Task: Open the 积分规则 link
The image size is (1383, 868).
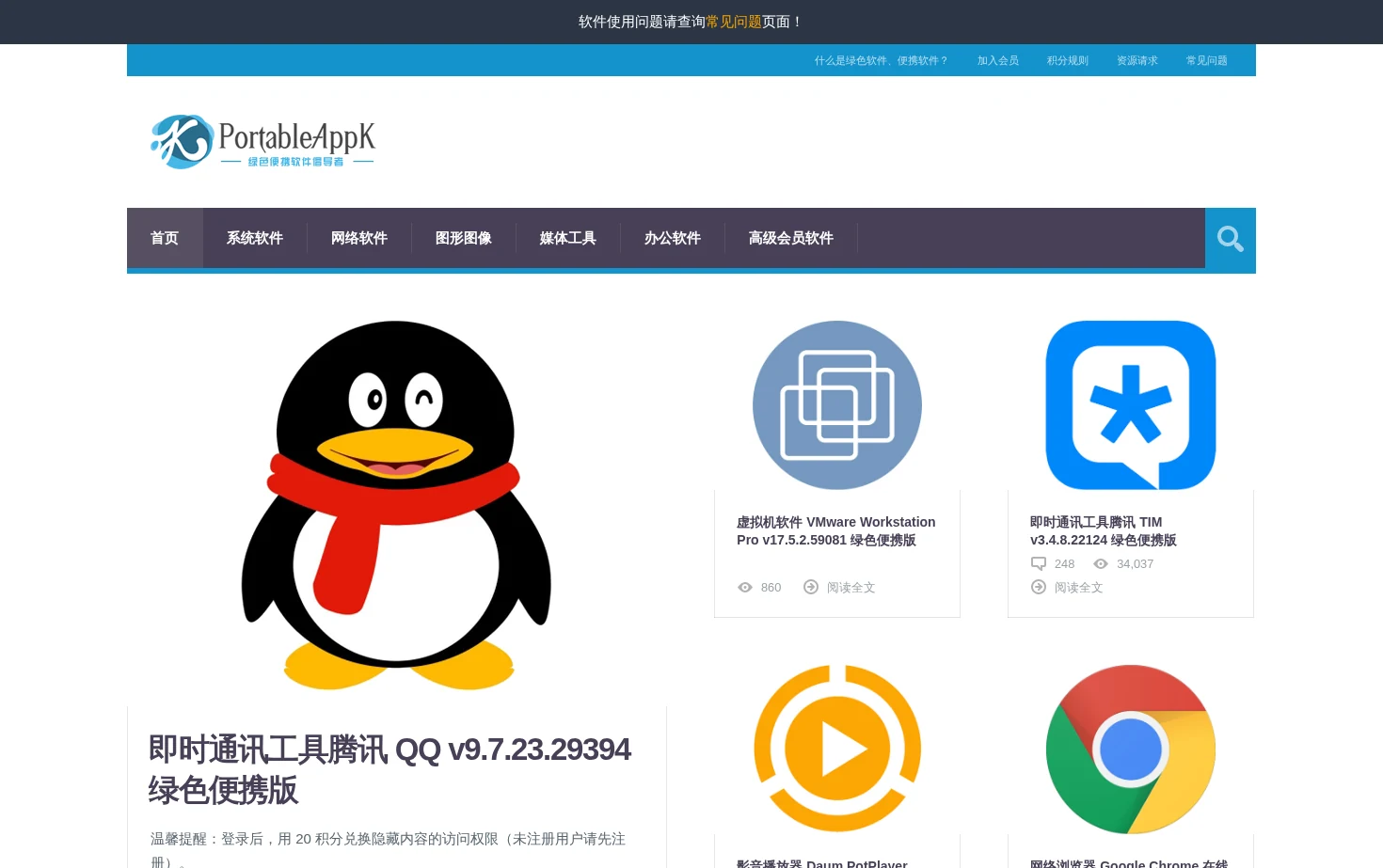Action: 1068,60
